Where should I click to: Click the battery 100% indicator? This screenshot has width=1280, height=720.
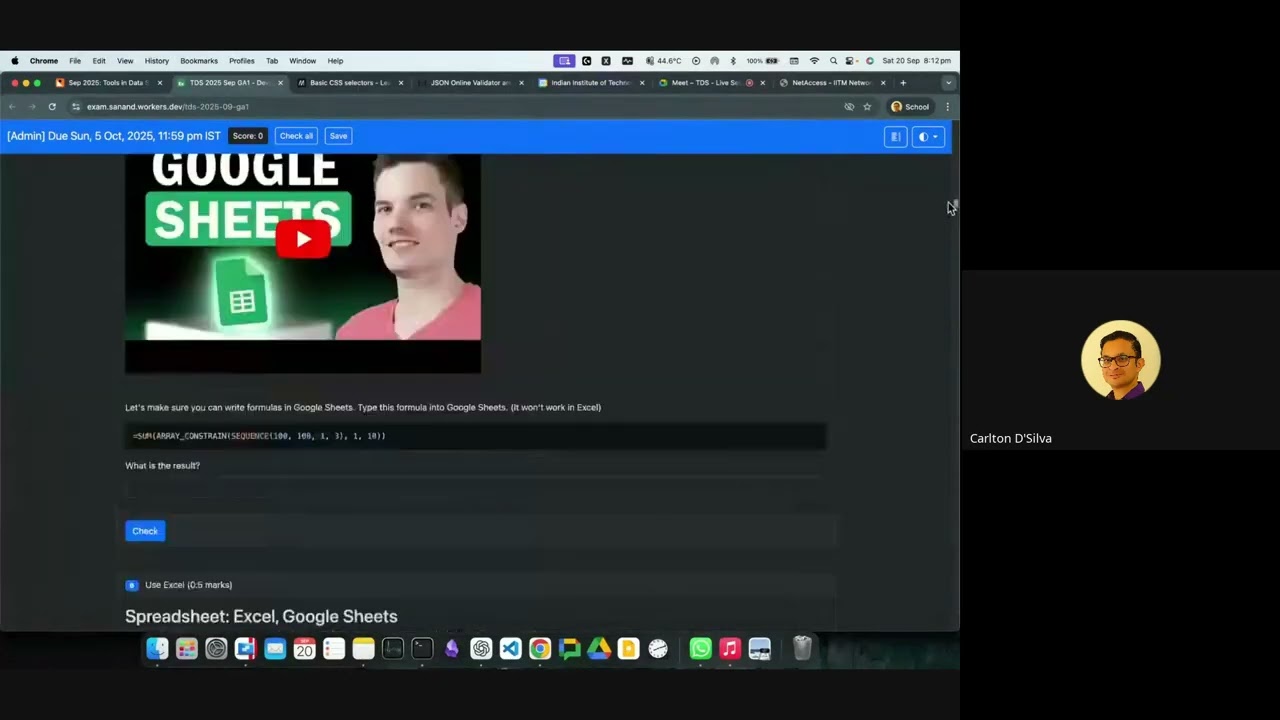click(x=762, y=61)
